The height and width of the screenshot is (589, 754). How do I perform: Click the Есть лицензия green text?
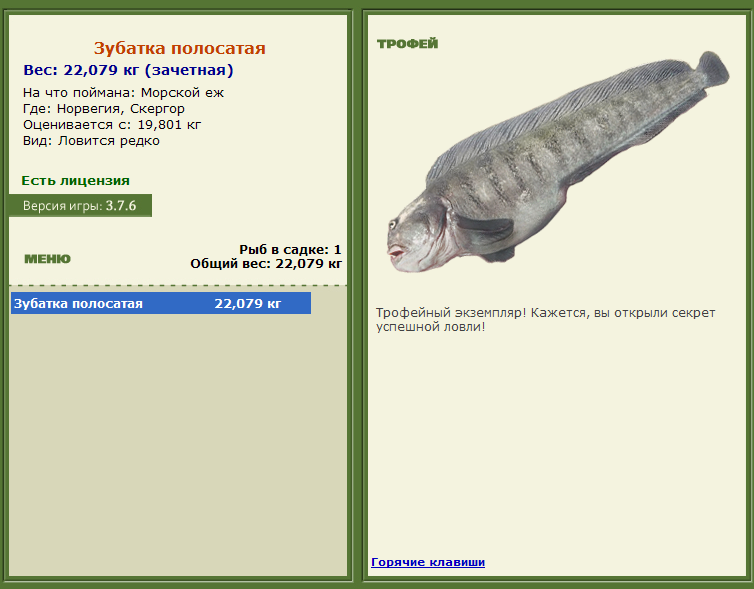[75, 181]
